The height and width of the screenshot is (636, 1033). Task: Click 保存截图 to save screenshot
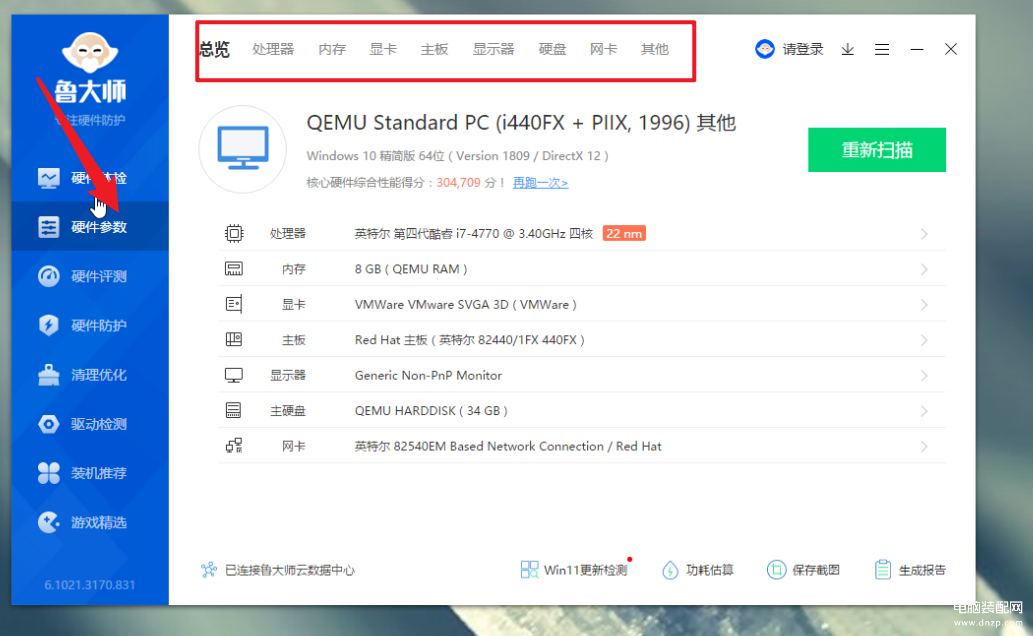pyautogui.click(x=803, y=570)
